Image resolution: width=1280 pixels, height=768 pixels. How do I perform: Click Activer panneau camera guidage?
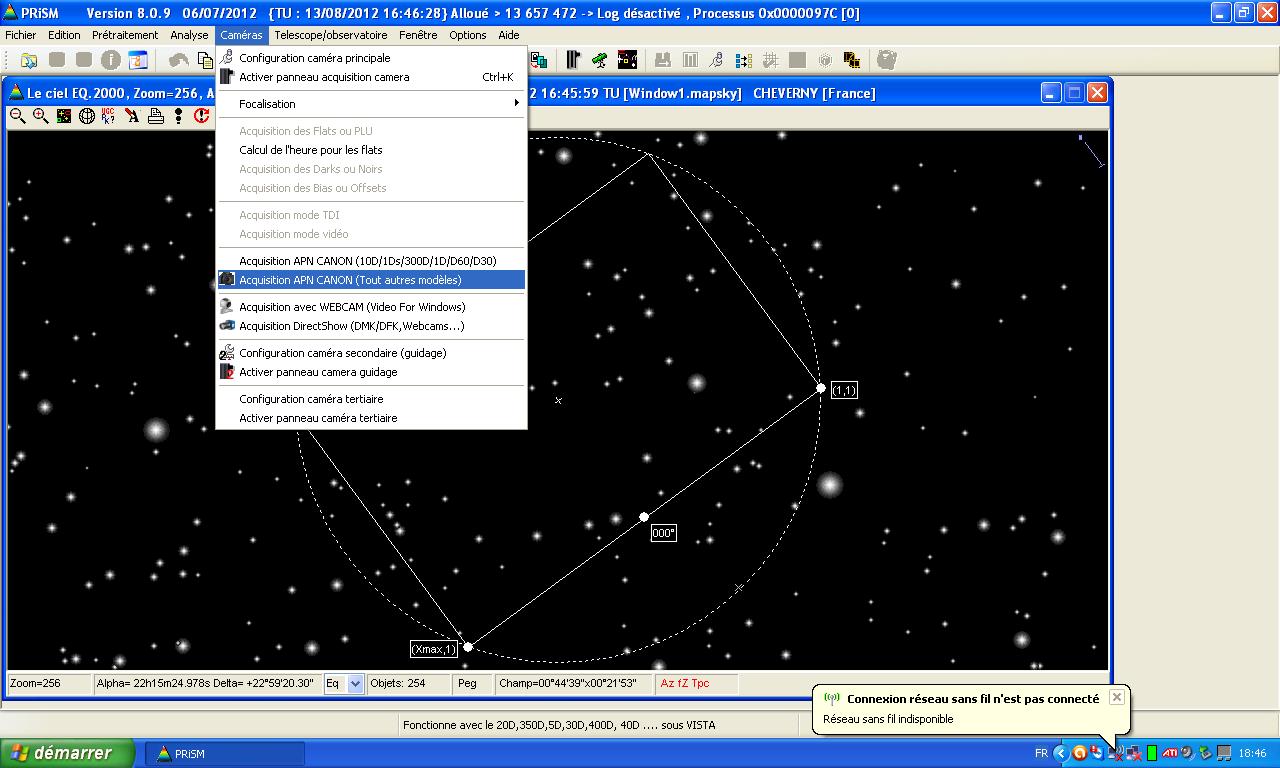pos(318,372)
